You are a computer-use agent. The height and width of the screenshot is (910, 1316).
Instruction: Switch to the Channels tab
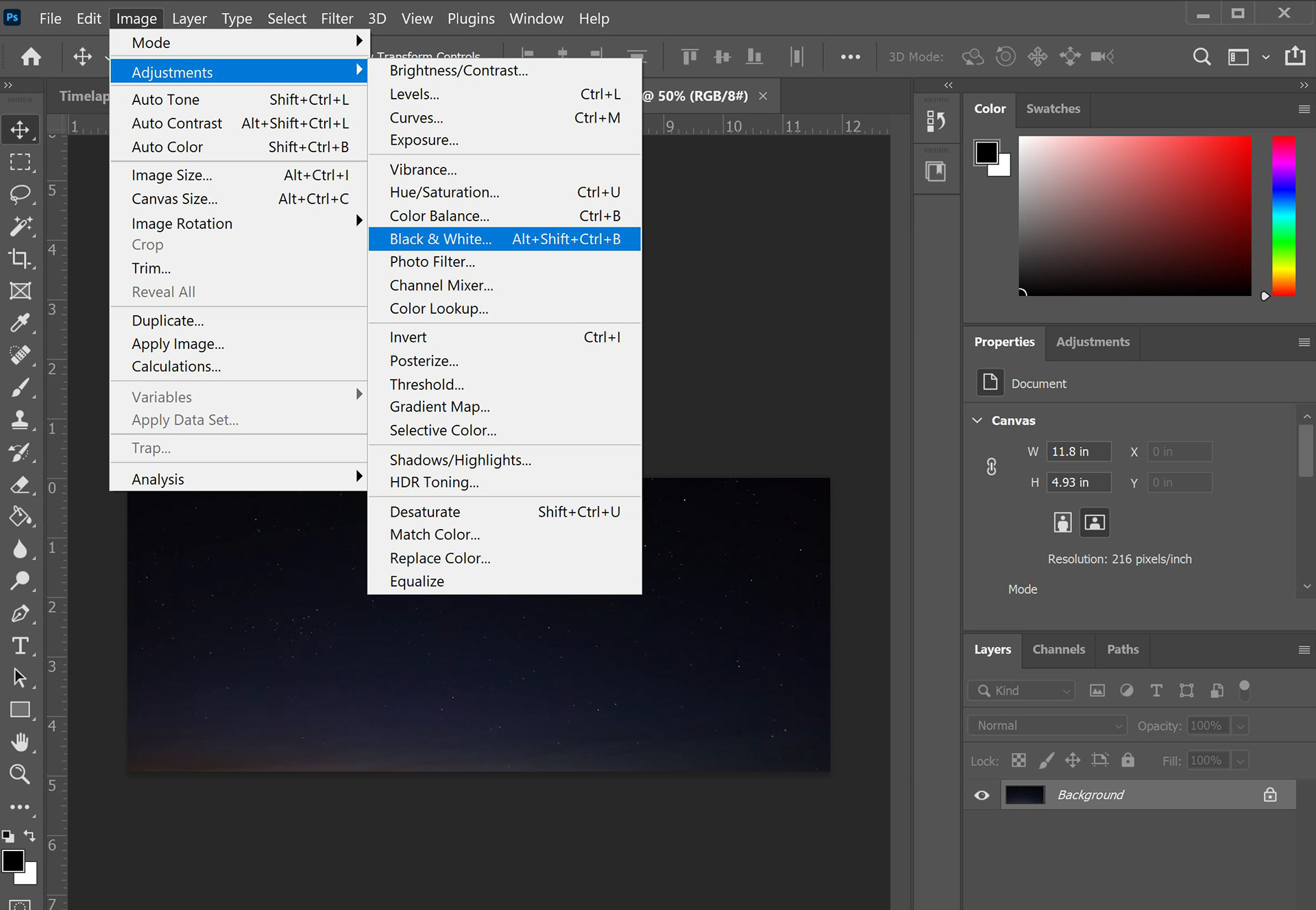tap(1058, 649)
